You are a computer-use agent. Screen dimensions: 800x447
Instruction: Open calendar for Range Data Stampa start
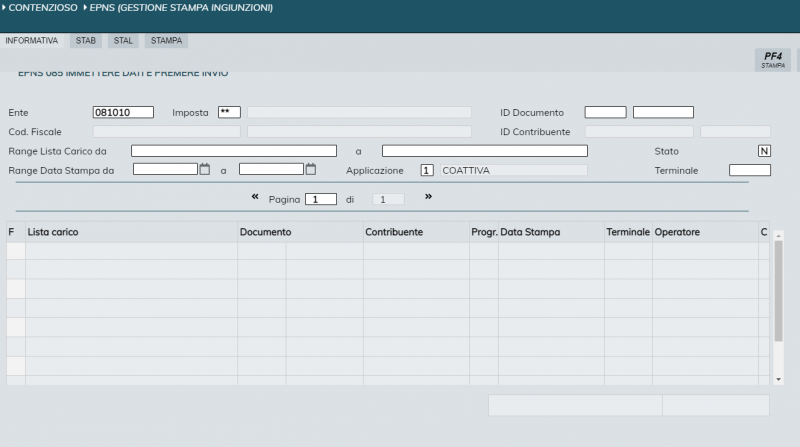pyautogui.click(x=205, y=170)
